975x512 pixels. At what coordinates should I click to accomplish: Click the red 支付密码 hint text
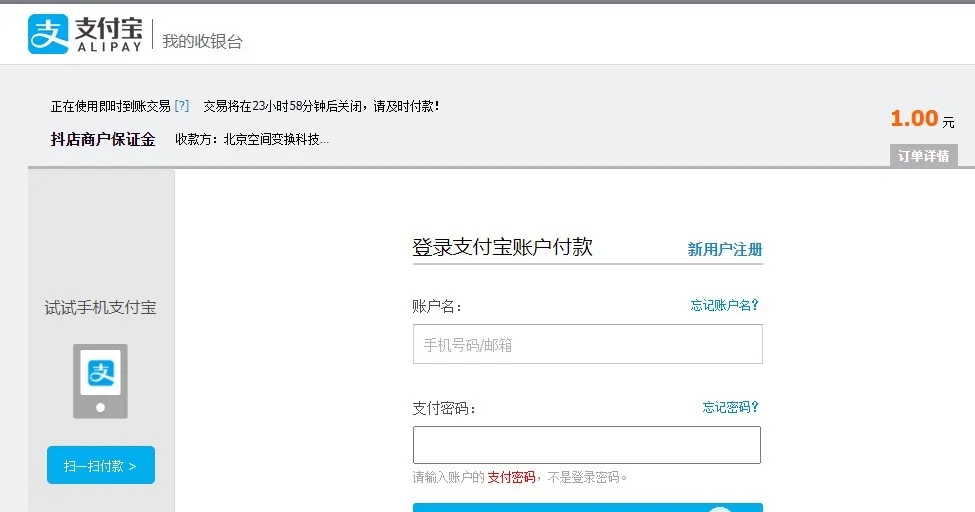pos(511,477)
